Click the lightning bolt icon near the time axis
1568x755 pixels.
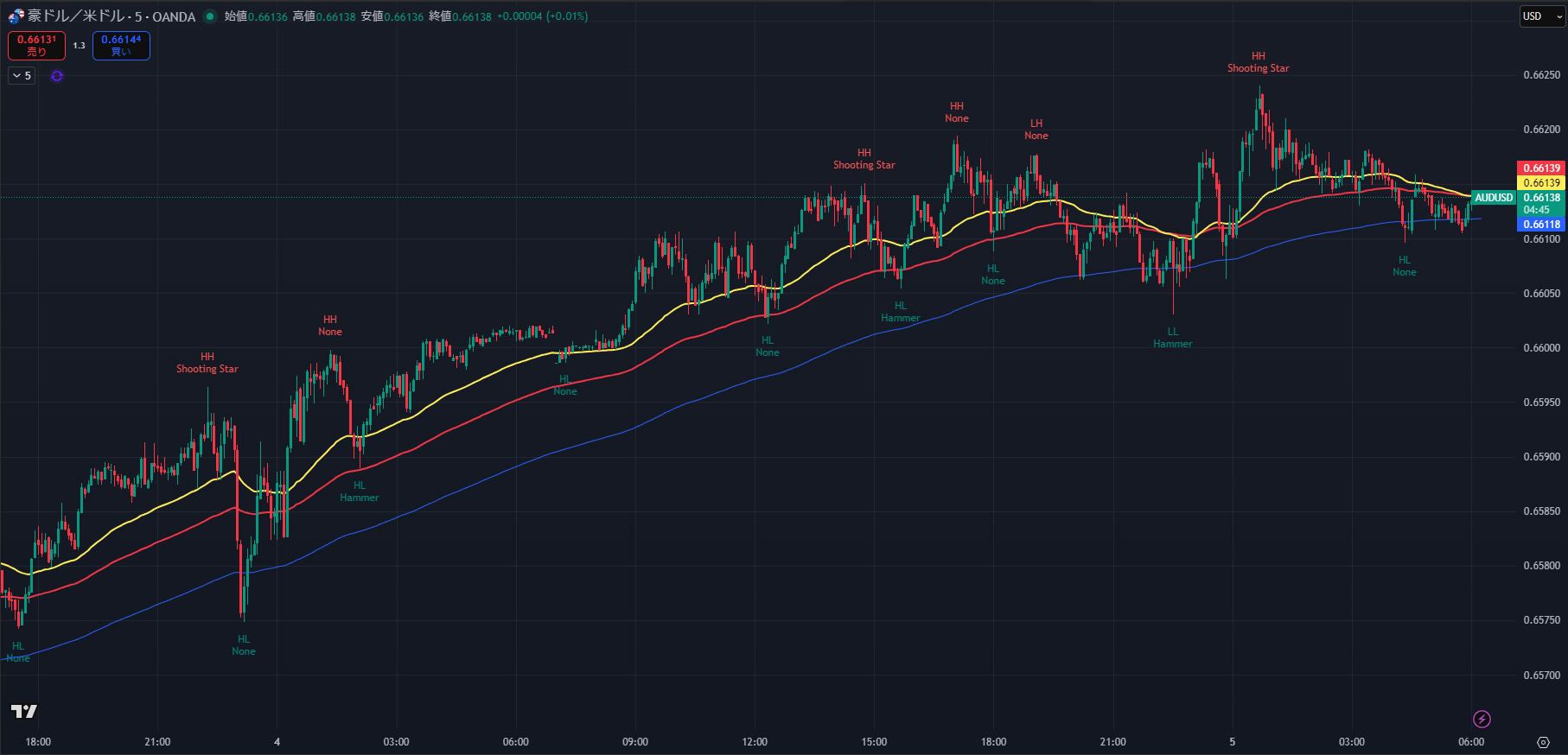click(1482, 719)
